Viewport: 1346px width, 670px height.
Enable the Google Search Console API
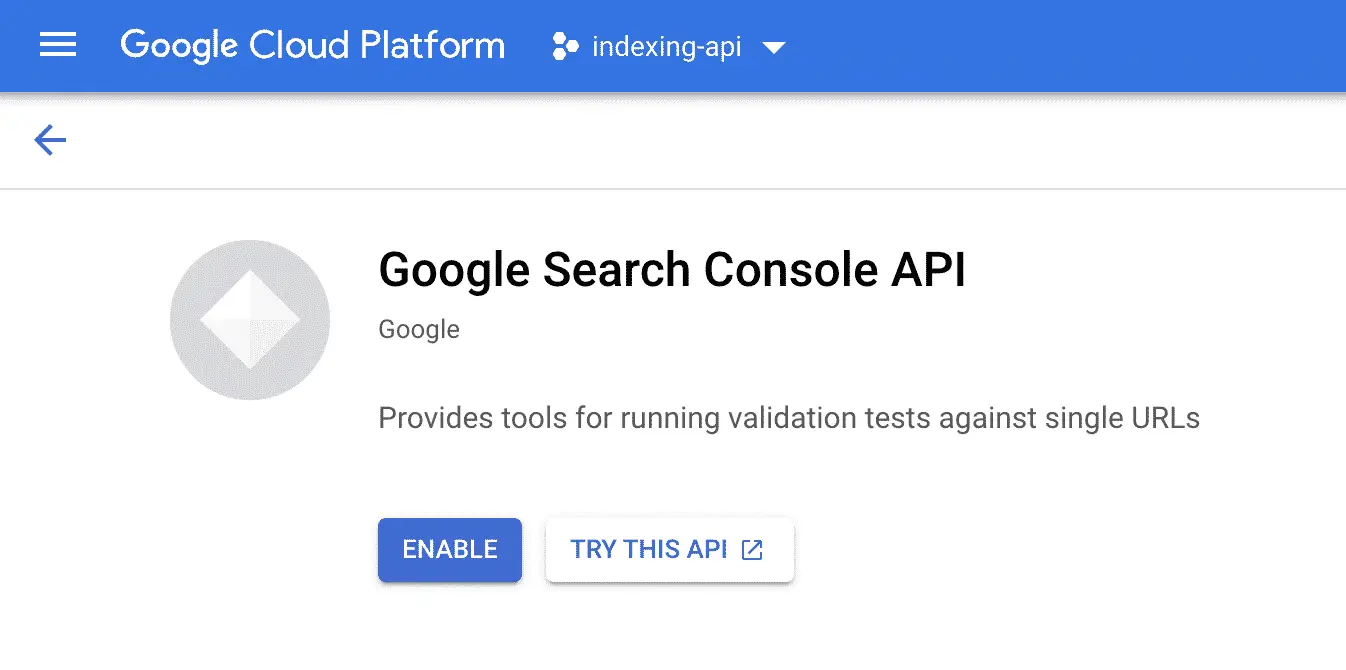tap(450, 549)
